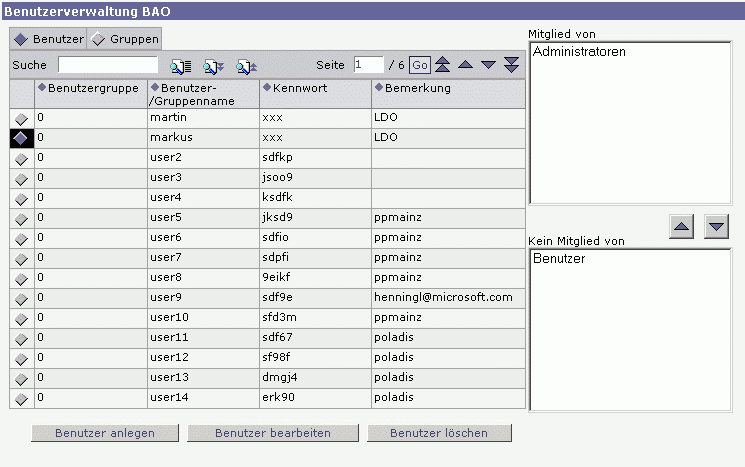Viewport: 745px width, 467px height.
Task: Focus the Suche search input field
Action: click(x=108, y=65)
